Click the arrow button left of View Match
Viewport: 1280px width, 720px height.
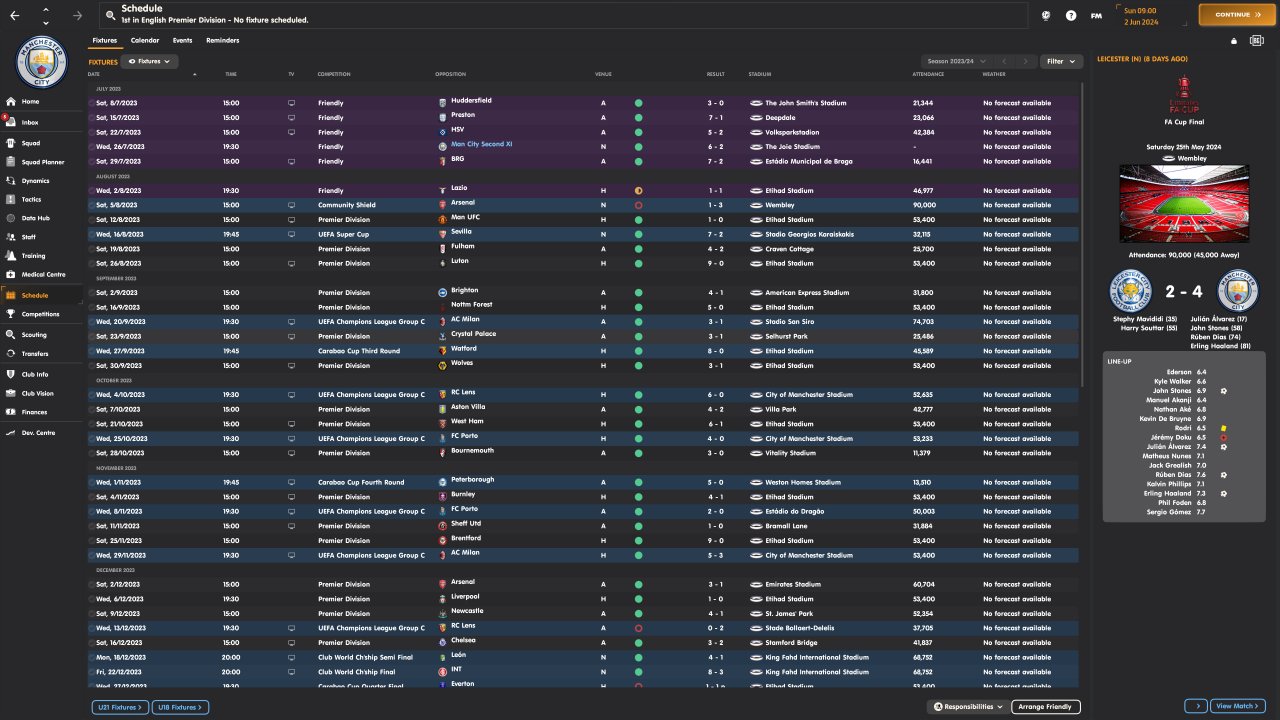point(1197,707)
